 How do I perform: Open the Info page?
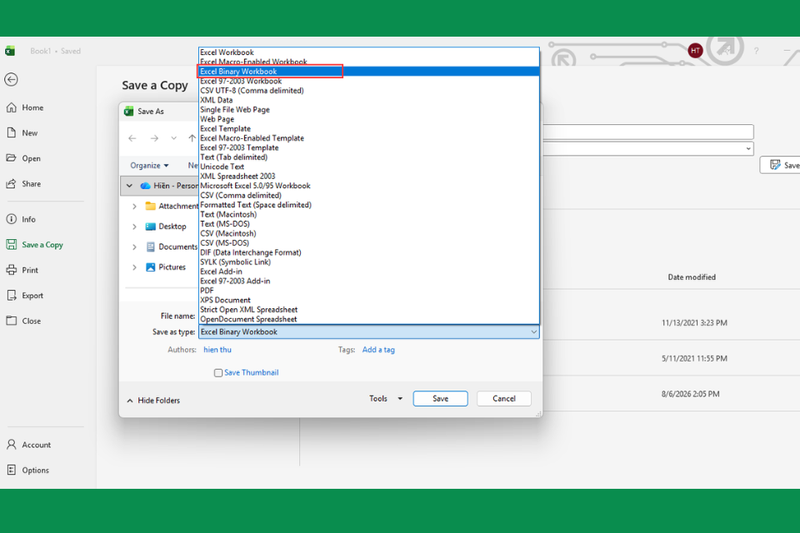tap(21, 219)
